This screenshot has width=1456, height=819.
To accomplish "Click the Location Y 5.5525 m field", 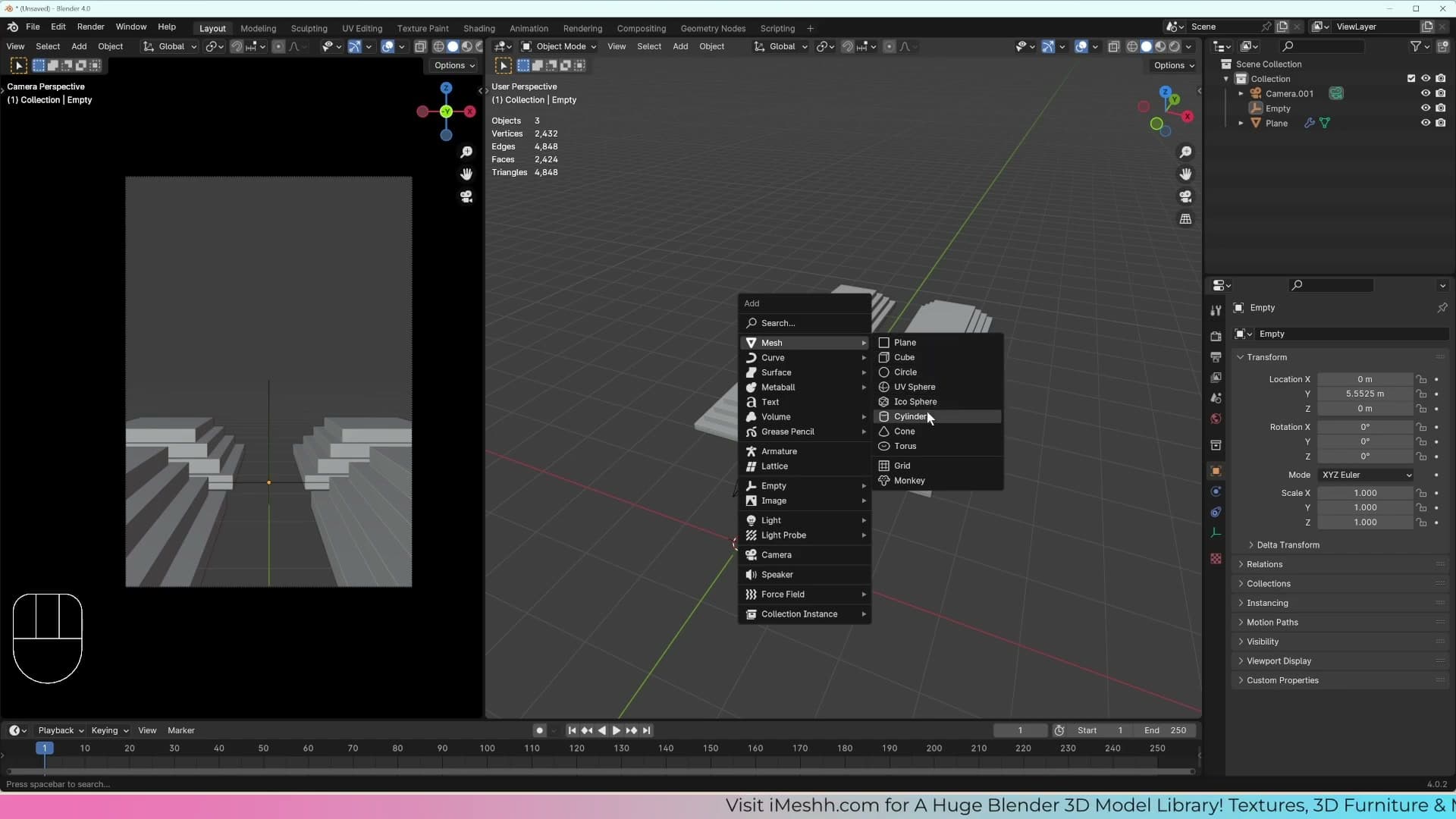I will coord(1365,394).
